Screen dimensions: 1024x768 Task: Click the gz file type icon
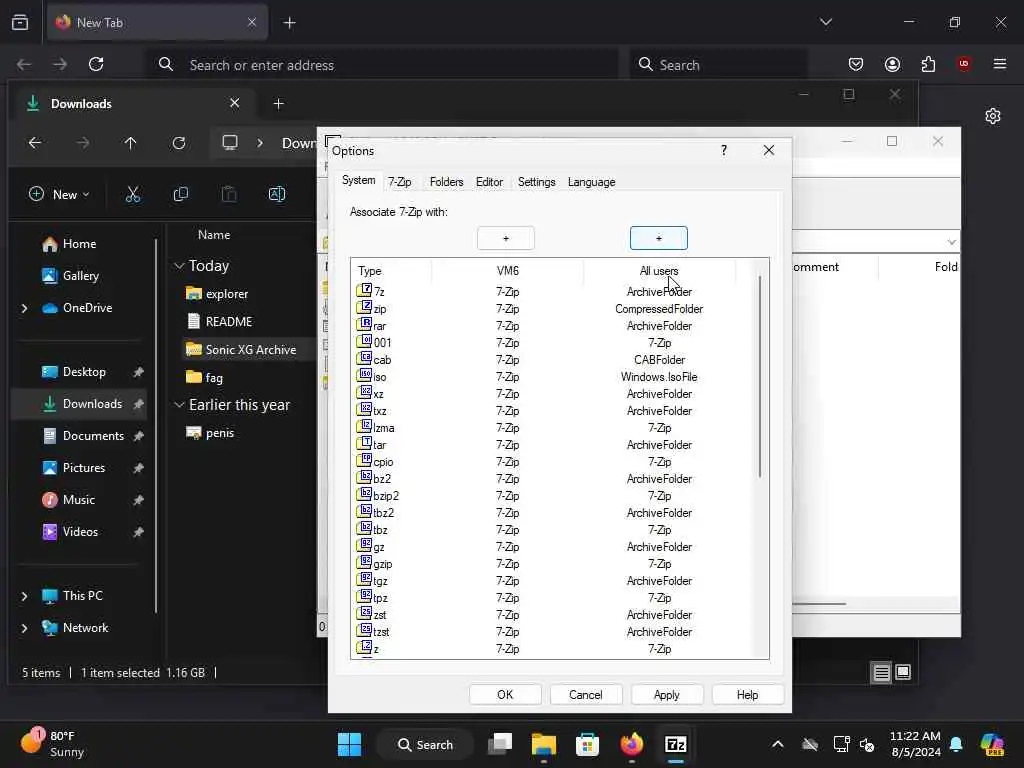point(364,545)
